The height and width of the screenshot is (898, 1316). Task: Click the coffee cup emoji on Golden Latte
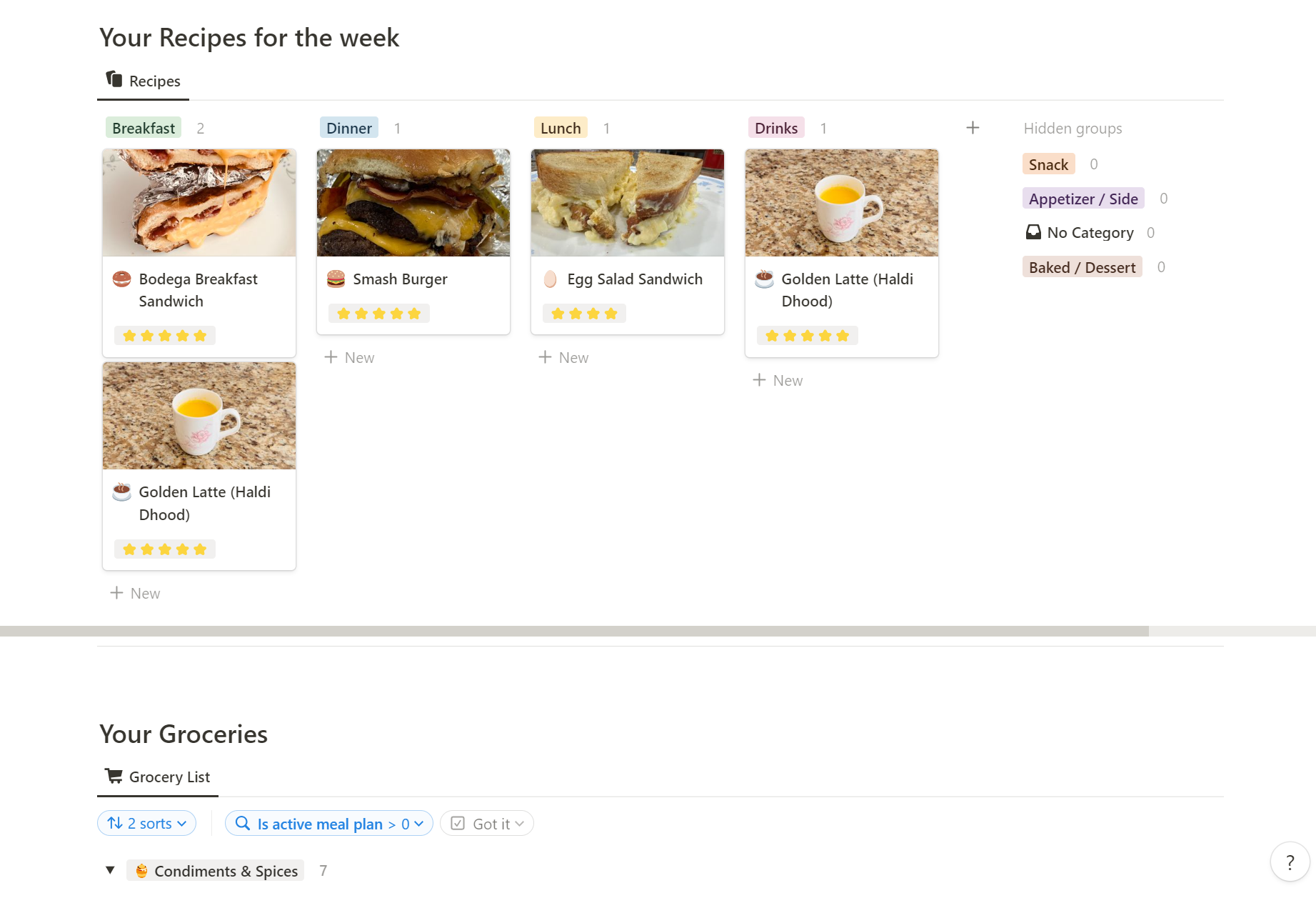pos(764,279)
